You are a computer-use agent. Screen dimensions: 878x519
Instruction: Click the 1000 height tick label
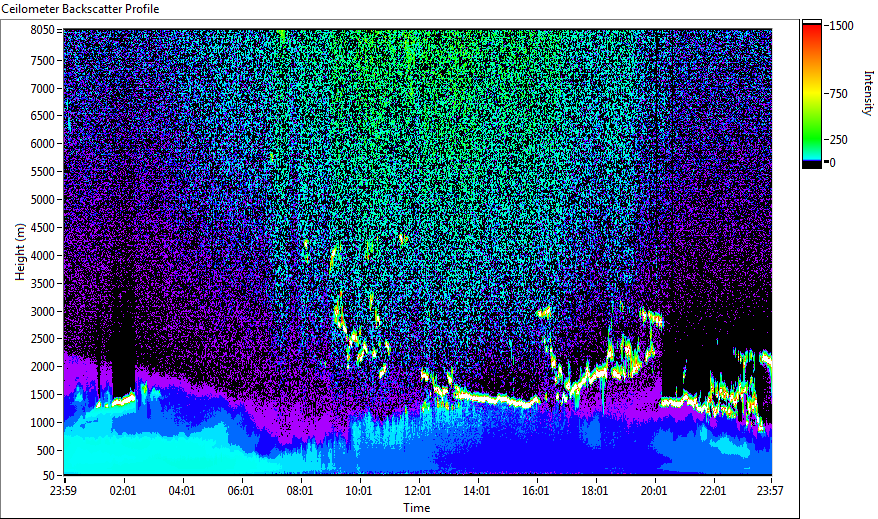coord(43,423)
